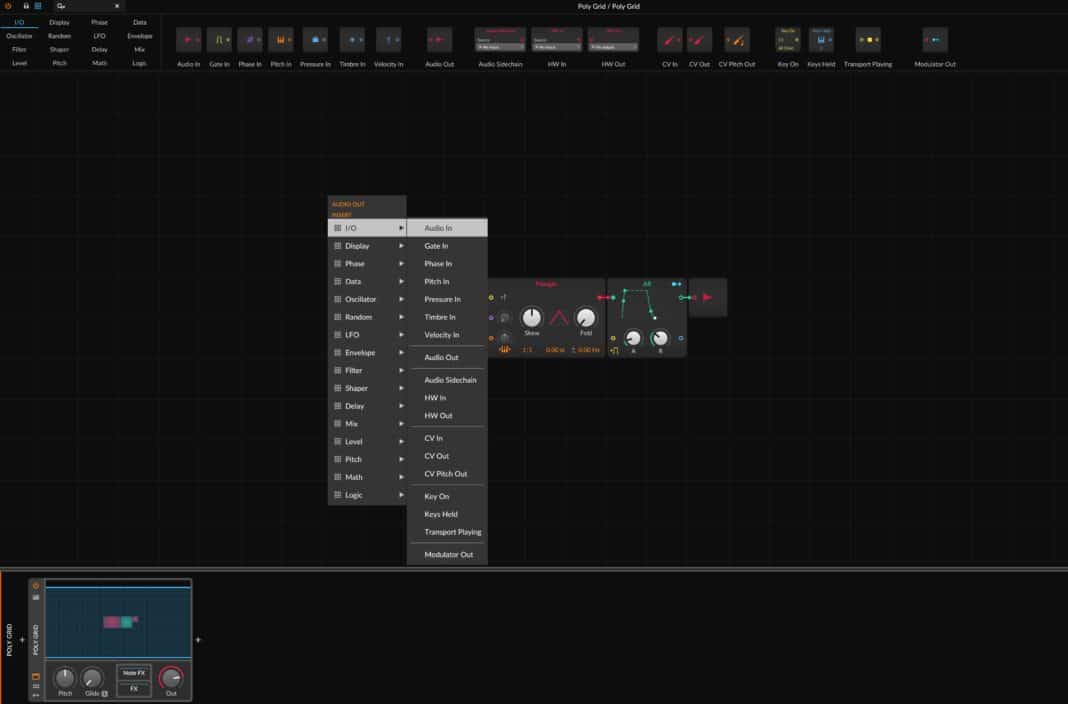Toggle the lock icon in the top toolbar
This screenshot has width=1068, height=704.
(x=24, y=6)
